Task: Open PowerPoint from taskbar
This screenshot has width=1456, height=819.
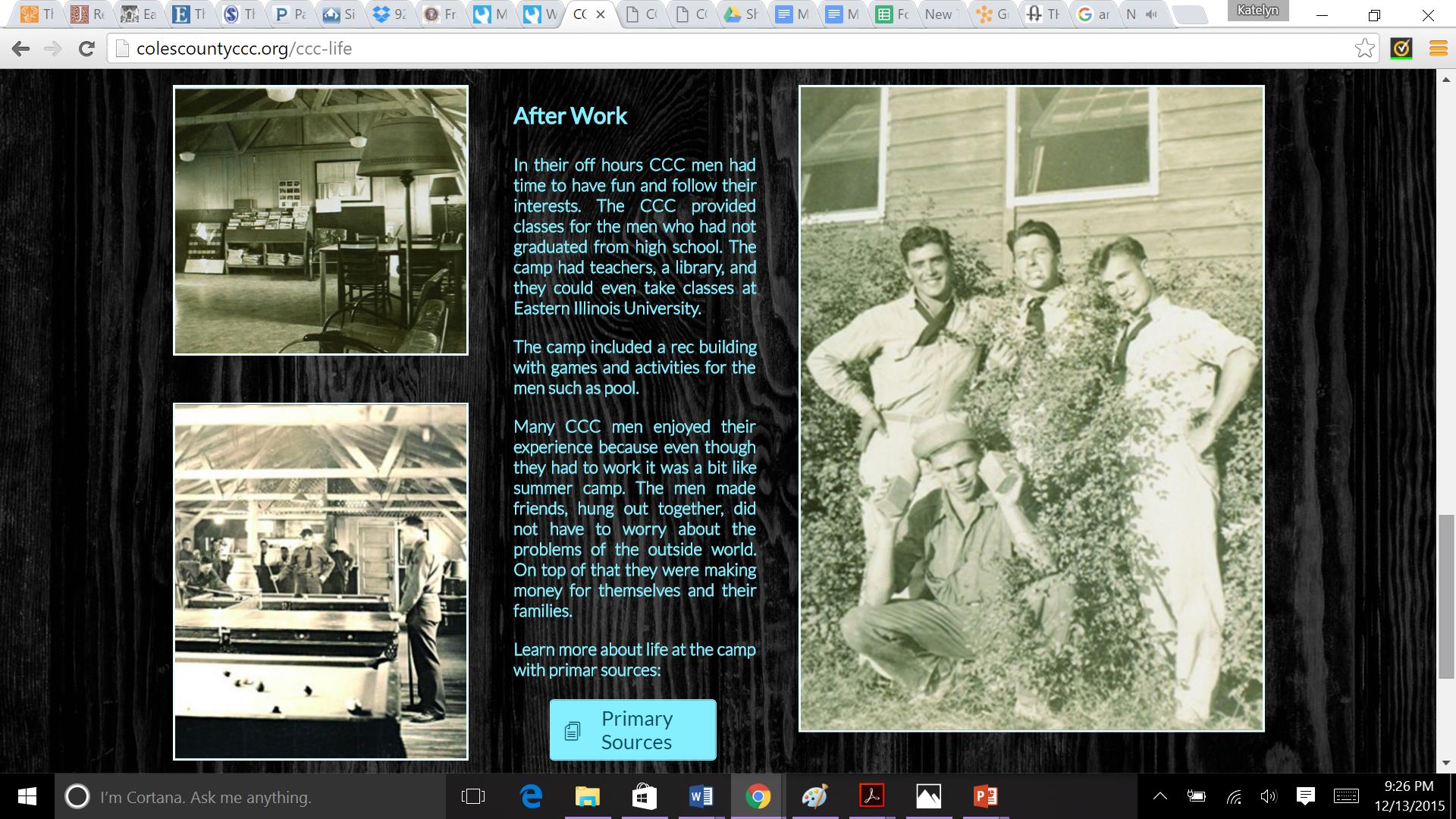Action: point(985,796)
